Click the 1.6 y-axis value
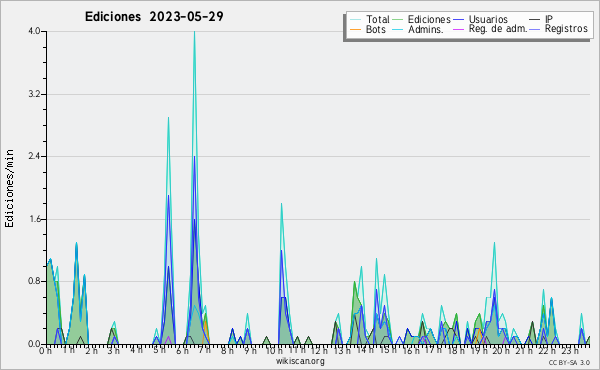This screenshot has height=370, width=600. 34,219
